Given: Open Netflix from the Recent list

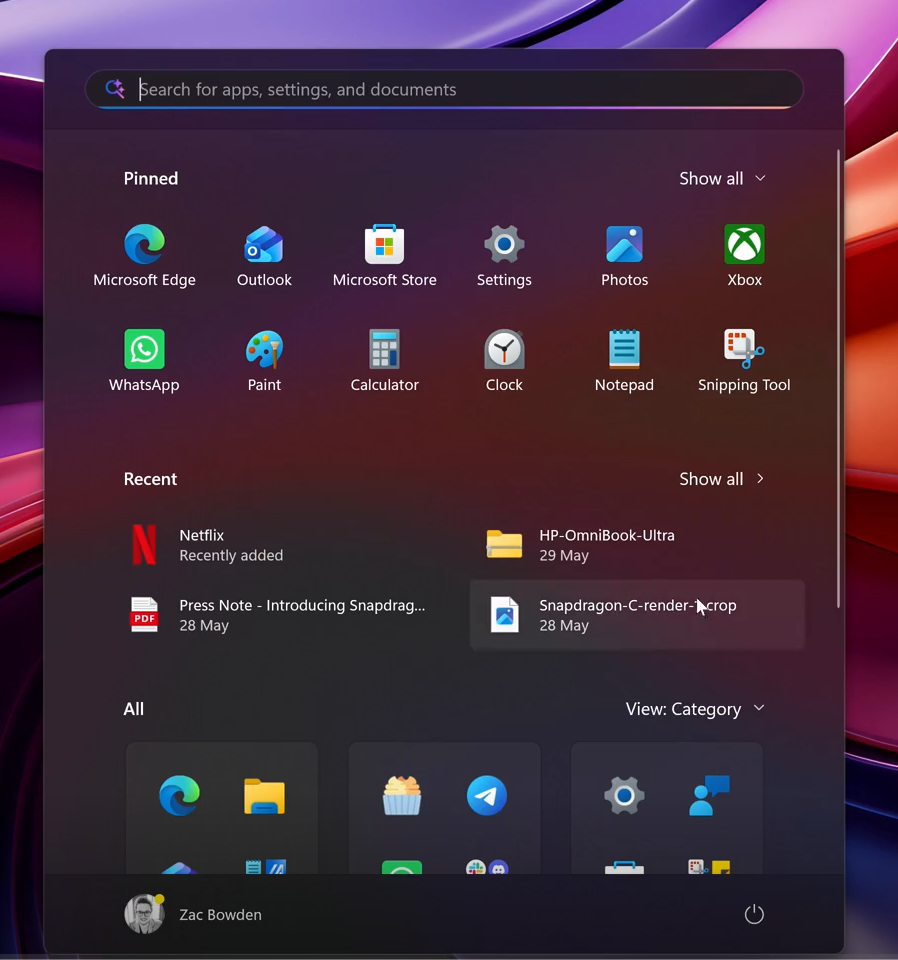Looking at the screenshot, I should coord(277,545).
